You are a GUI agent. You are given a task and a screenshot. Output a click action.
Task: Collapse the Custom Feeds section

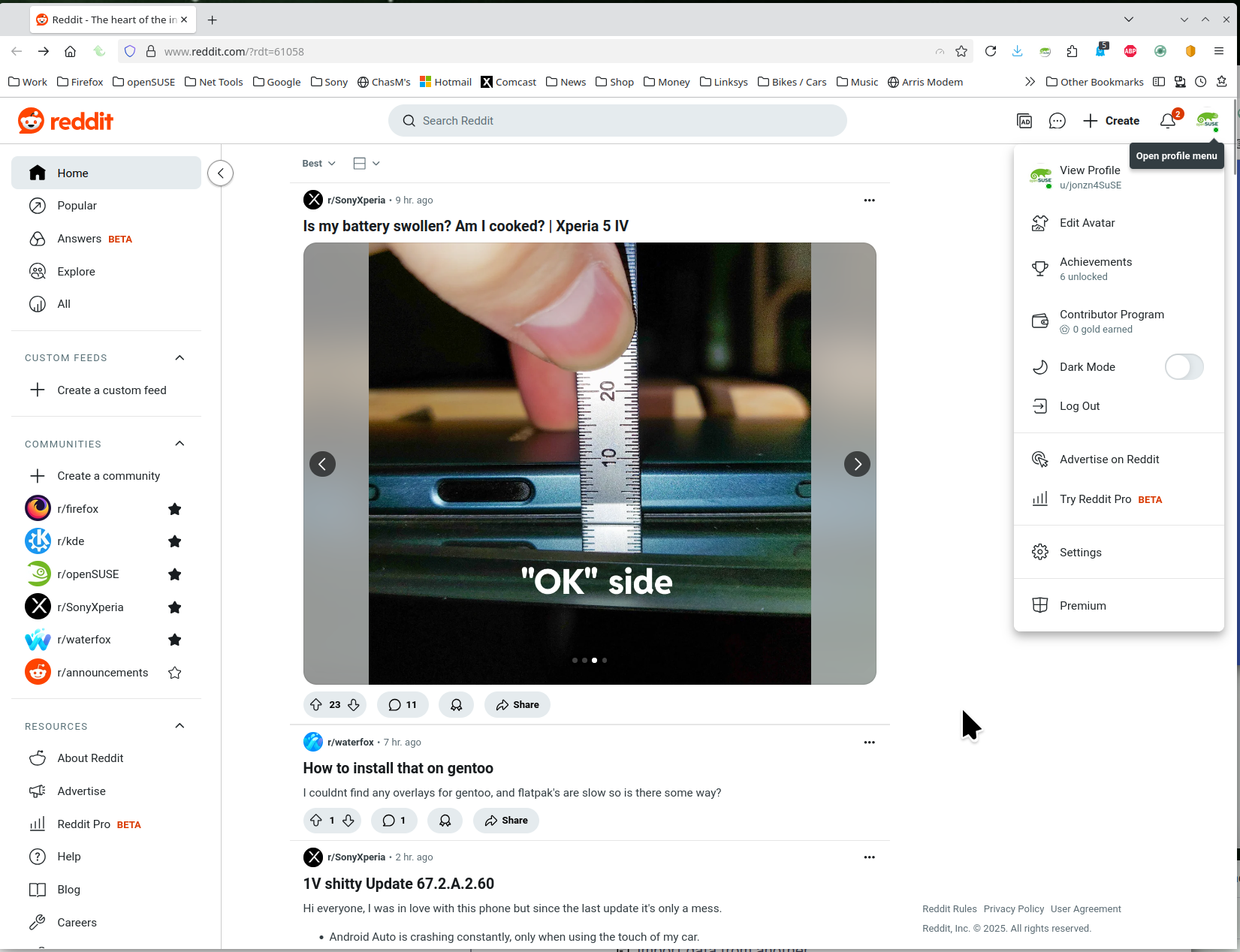[180, 358]
